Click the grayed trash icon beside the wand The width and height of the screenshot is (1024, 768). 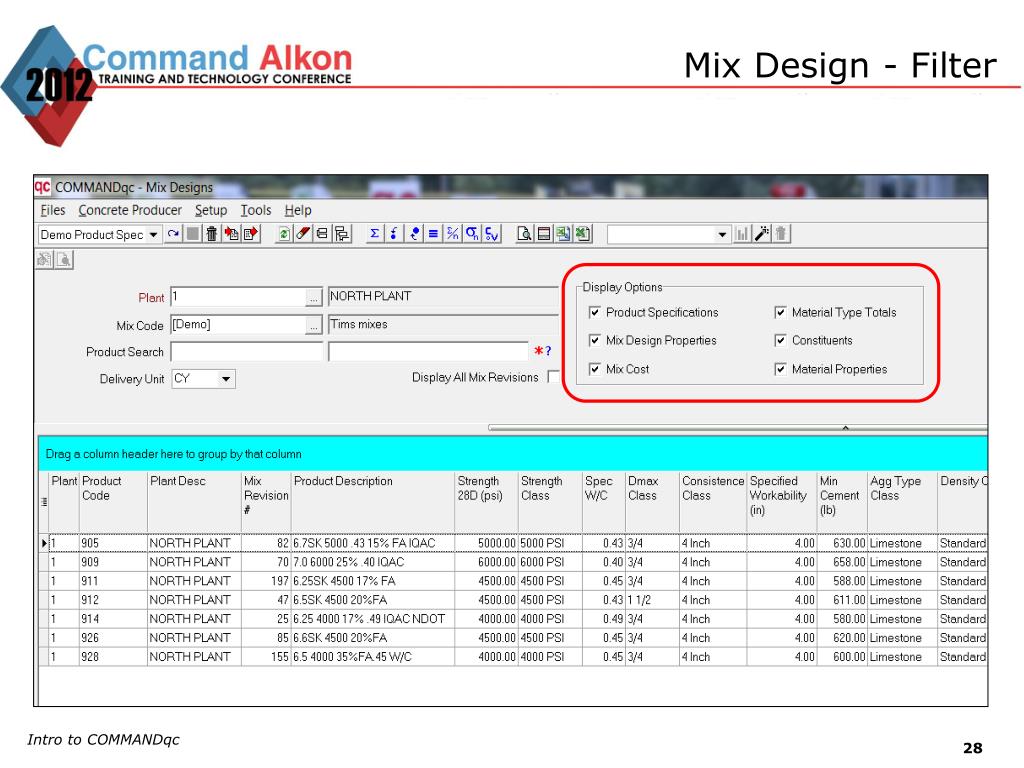[x=781, y=234]
